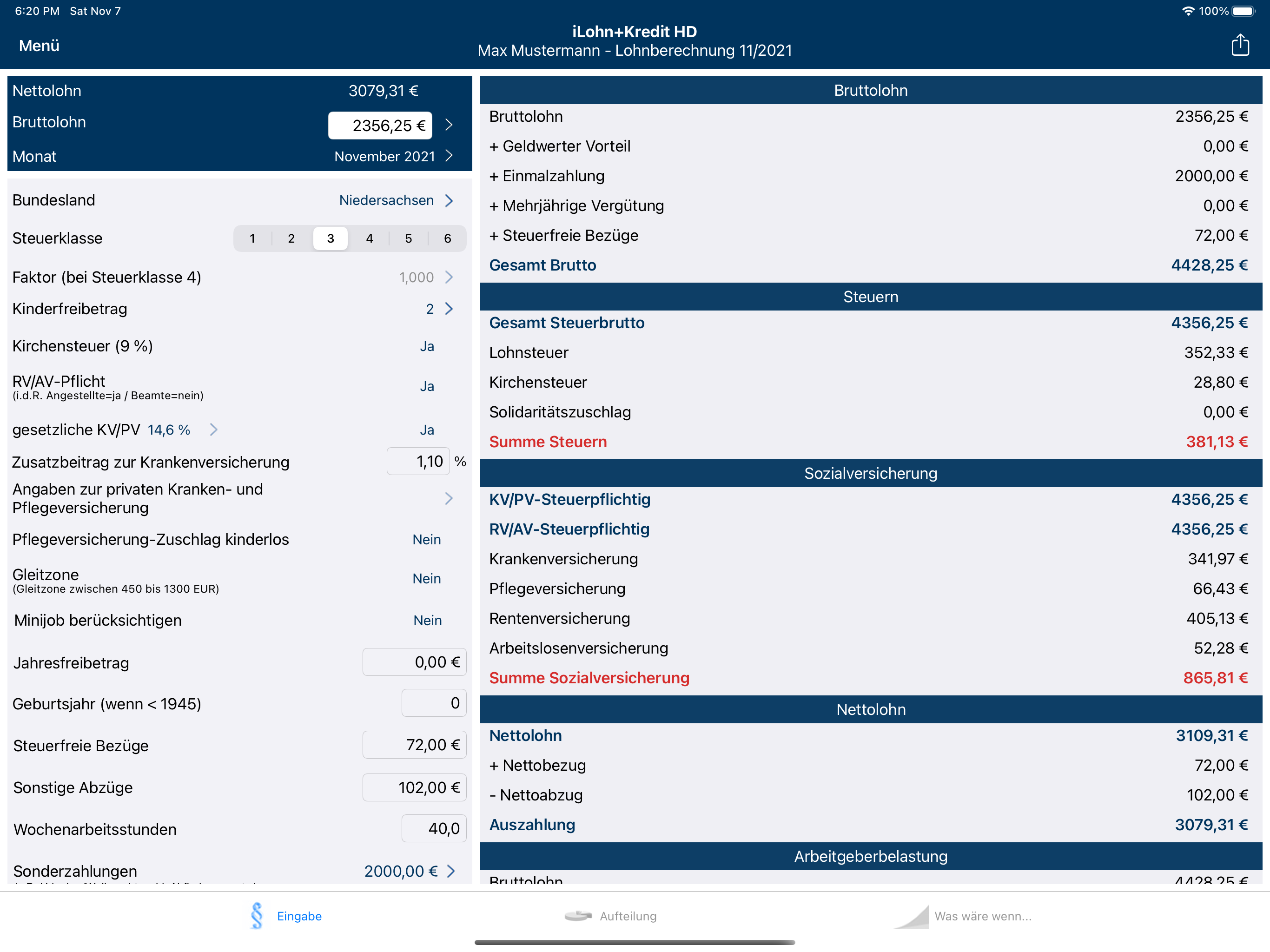Tap Kinderfreibetrag value 2
The image size is (1270, 952).
coord(430,309)
